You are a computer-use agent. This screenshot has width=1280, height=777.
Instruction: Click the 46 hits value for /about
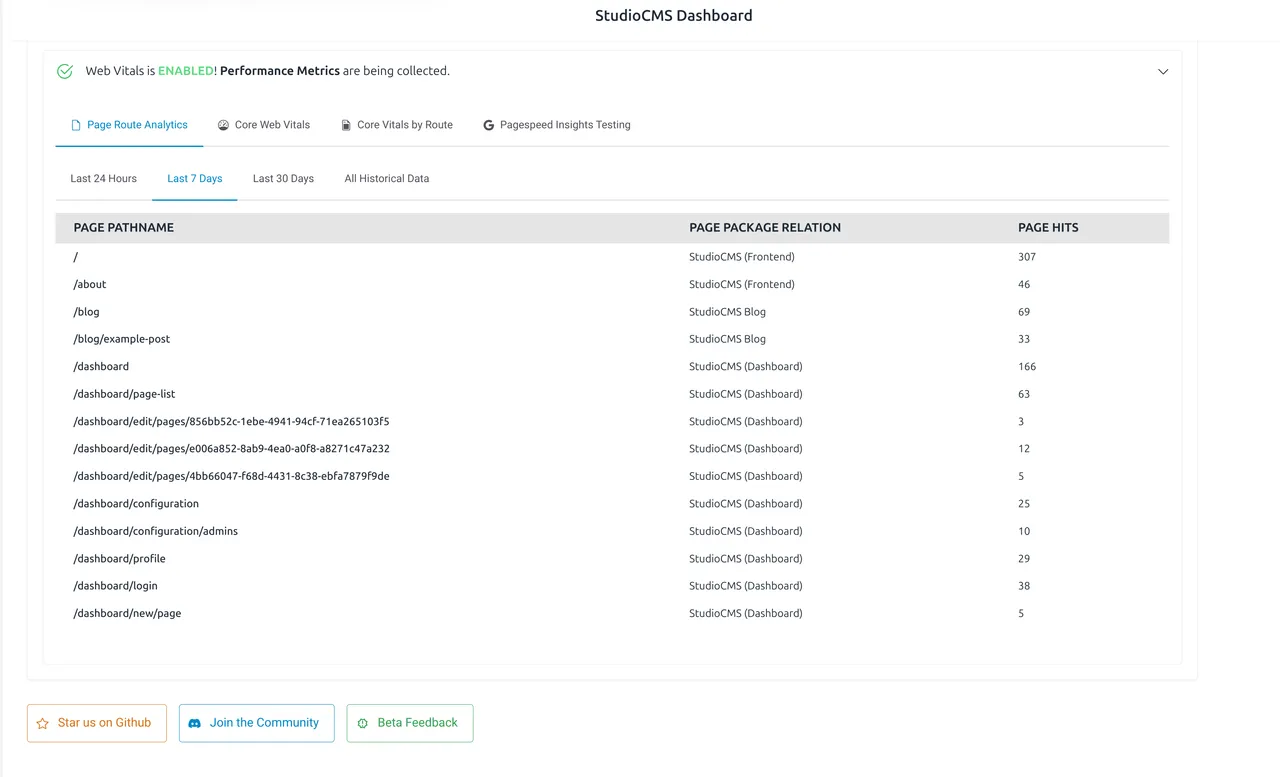point(1024,284)
